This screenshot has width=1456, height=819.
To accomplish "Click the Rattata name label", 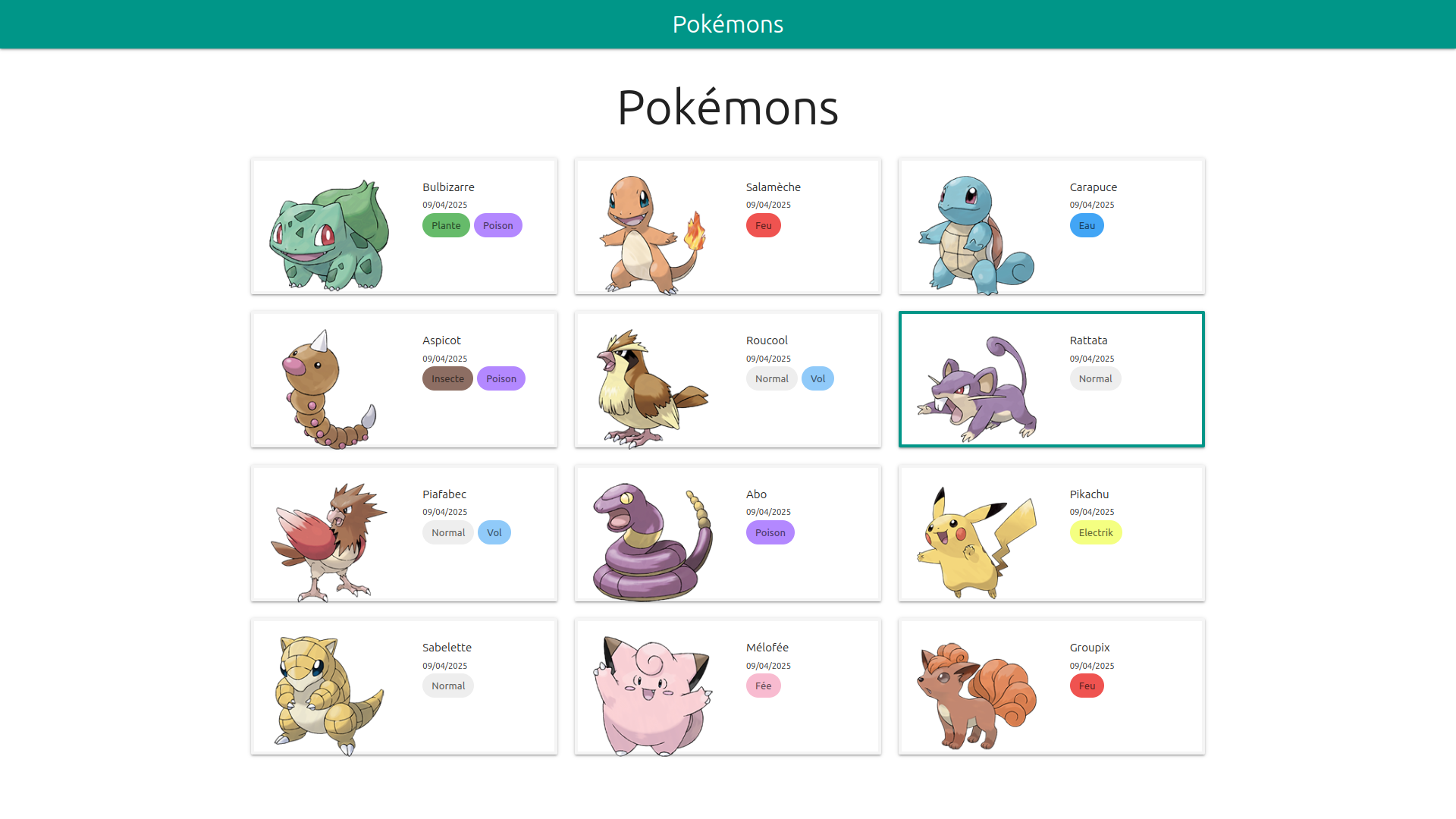I will click(x=1087, y=340).
